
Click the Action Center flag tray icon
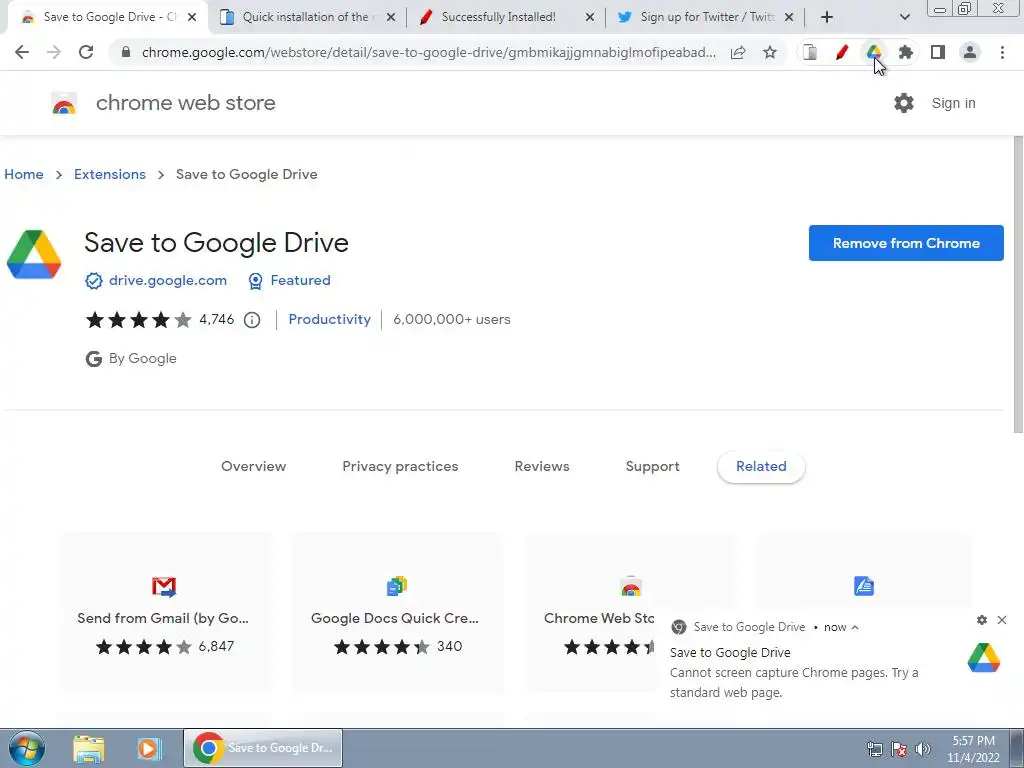click(899, 748)
